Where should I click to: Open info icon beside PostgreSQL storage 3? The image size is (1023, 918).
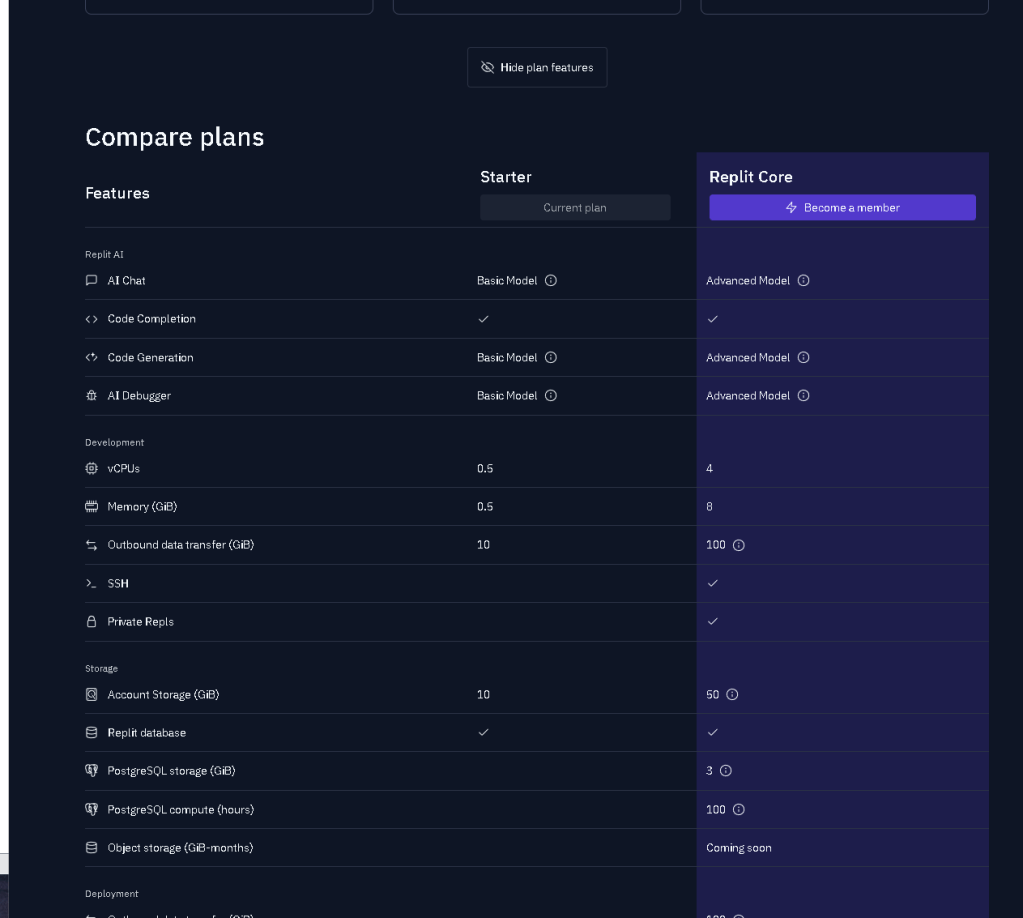point(725,771)
